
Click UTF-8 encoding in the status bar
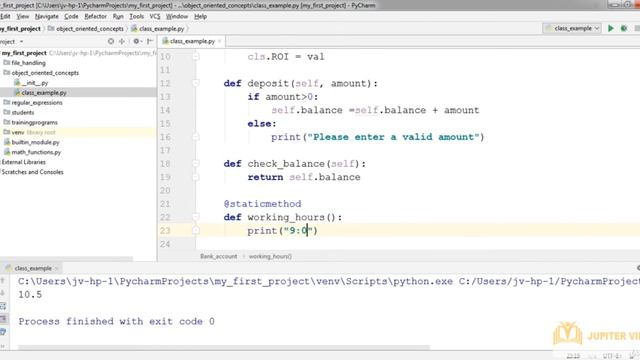pos(611,356)
